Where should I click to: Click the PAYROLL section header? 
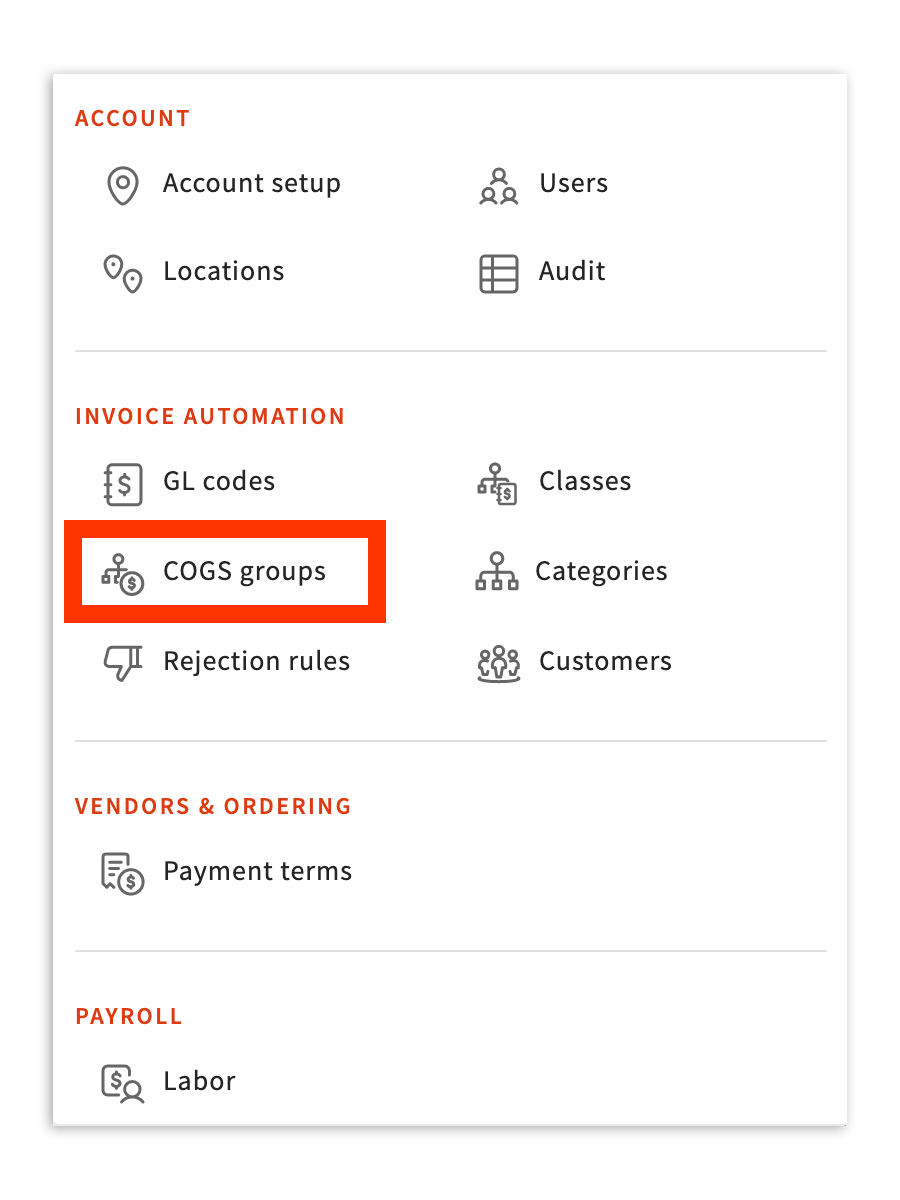129,1016
